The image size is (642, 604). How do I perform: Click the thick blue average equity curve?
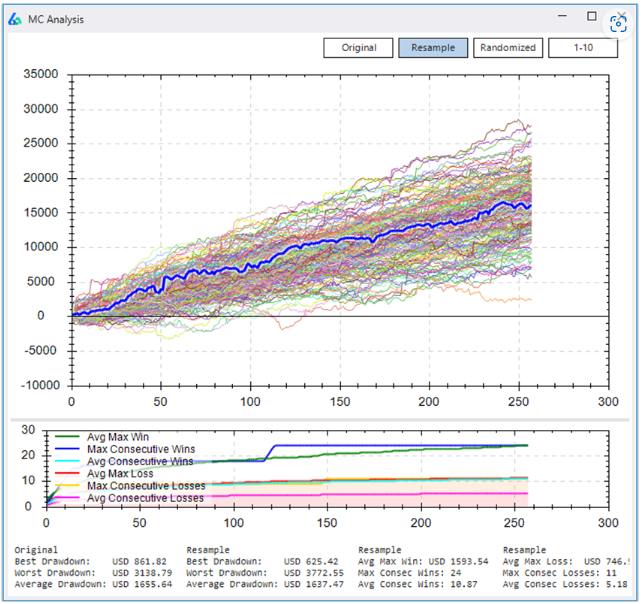coord(300,246)
